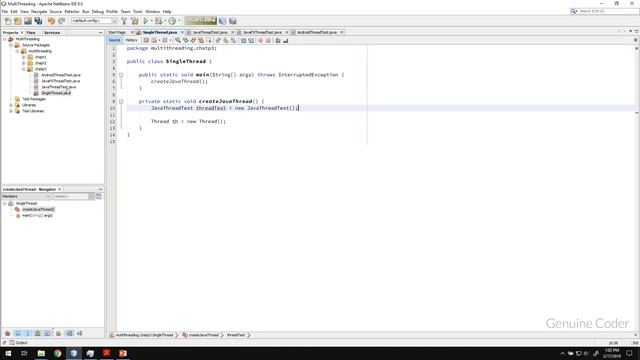
Task: Open the Members dropdown in Navigator
Action: pyautogui.click(x=26, y=196)
